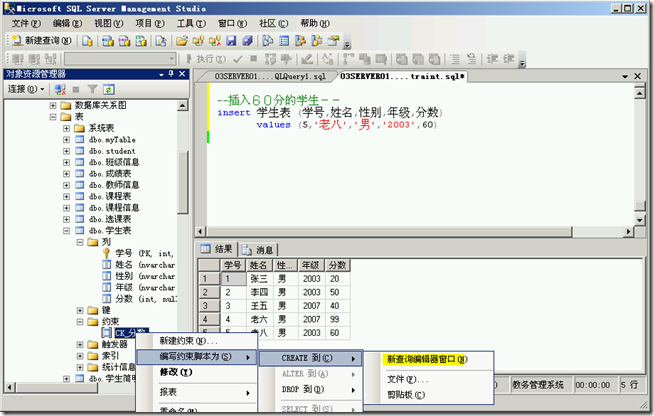The height and width of the screenshot is (416, 654).
Task: Click the 年级 column header in results
Action: [311, 265]
